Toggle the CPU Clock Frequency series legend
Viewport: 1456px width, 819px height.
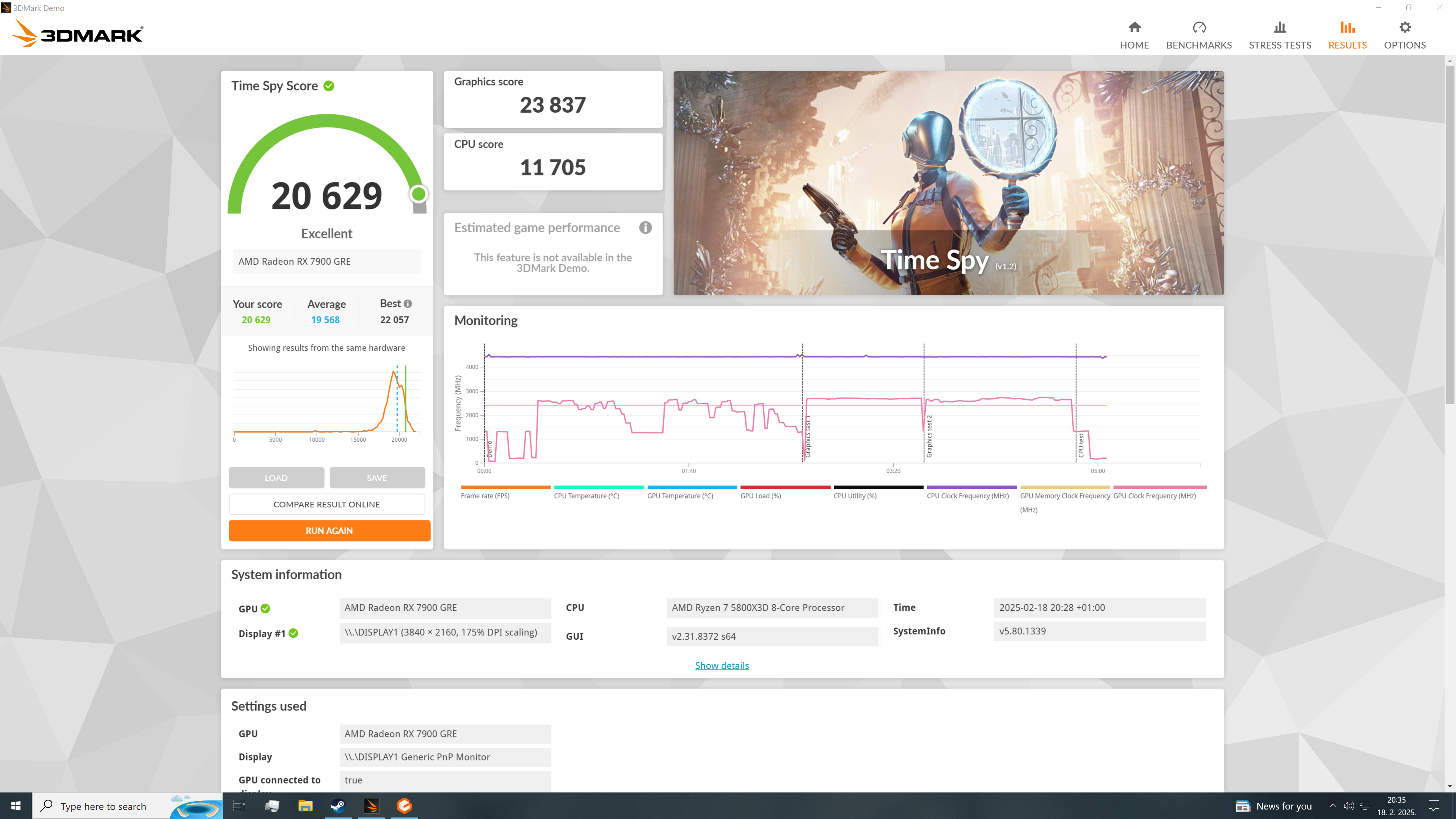[x=968, y=496]
